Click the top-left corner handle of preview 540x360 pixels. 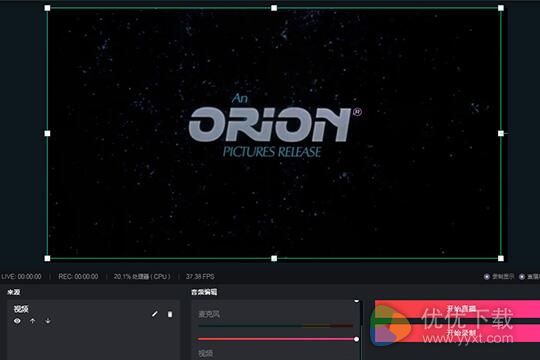[48, 8]
